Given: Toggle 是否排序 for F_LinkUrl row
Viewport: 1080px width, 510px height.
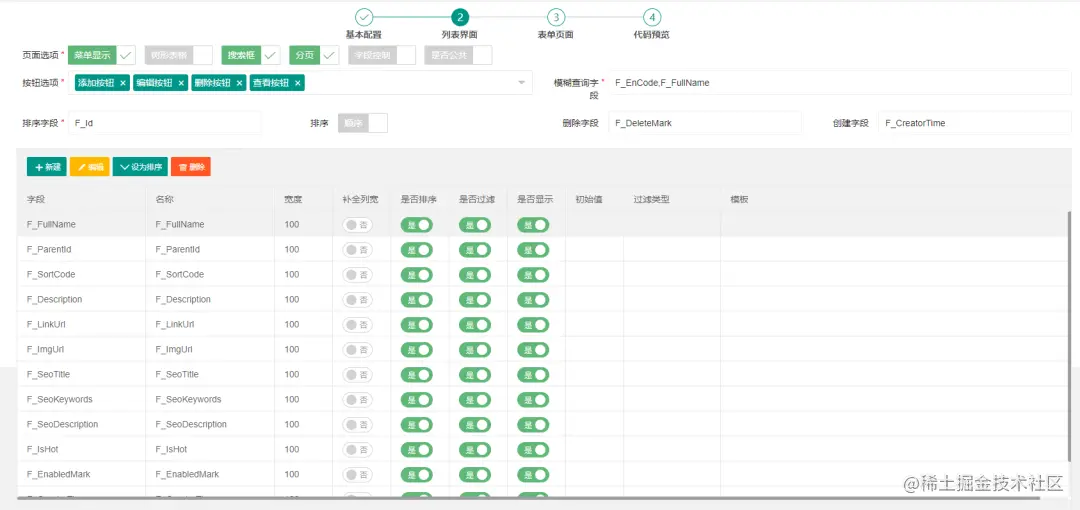Looking at the screenshot, I should coord(417,324).
